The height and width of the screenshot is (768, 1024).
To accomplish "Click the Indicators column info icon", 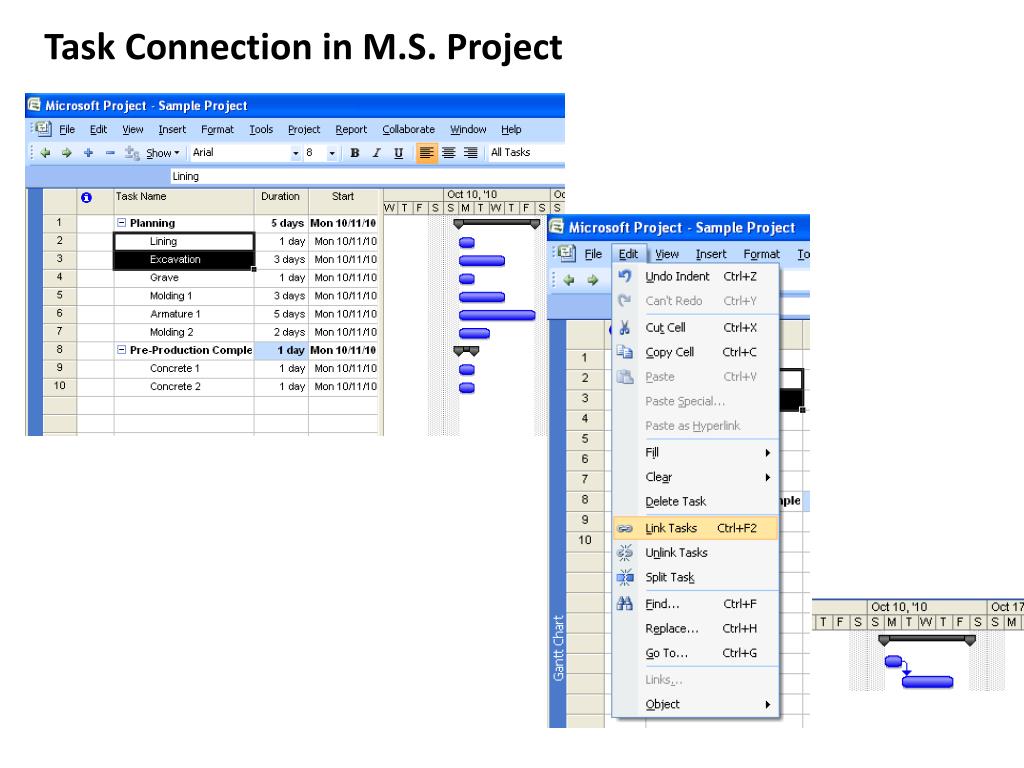I will pyautogui.click(x=86, y=197).
